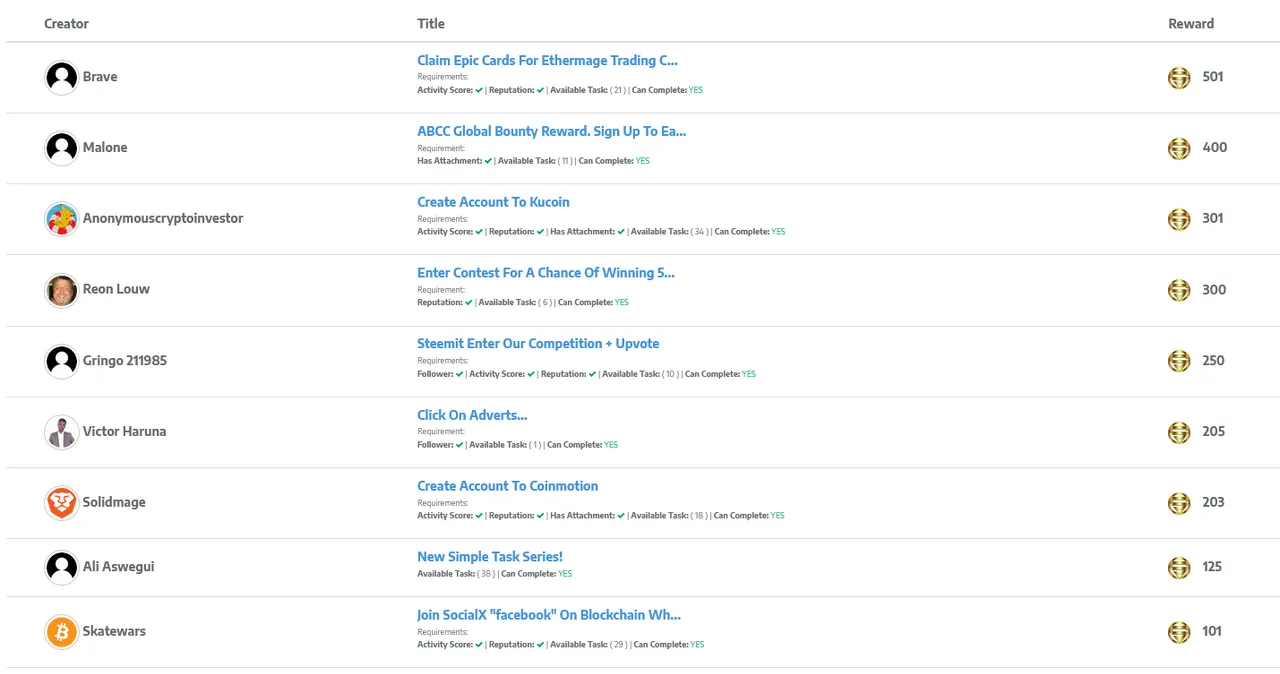Click 'Available Task: ( 38 )' in Ali Aswegui's row
1280x674 pixels.
(455, 574)
